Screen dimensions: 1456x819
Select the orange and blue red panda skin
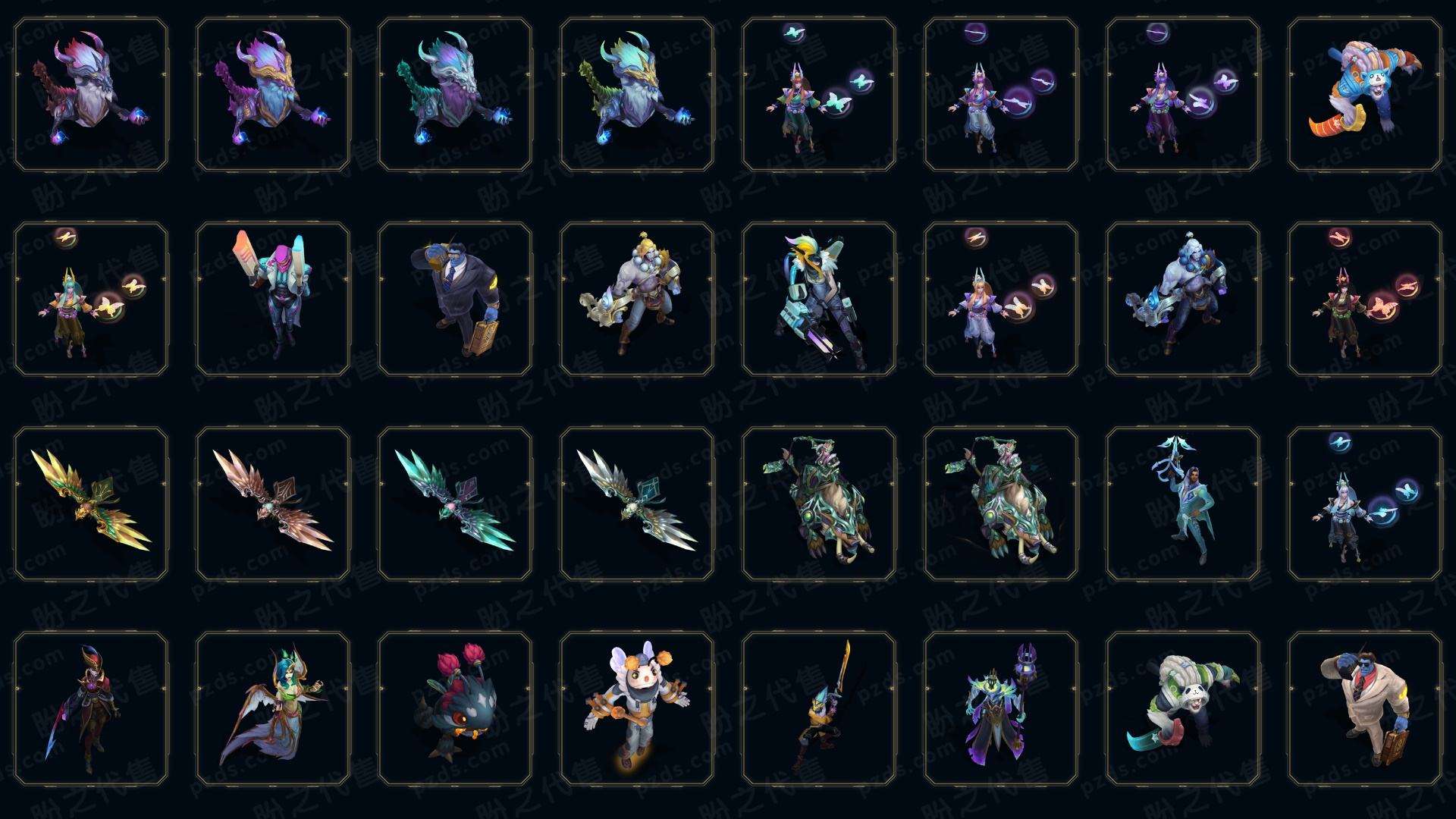point(1364,95)
